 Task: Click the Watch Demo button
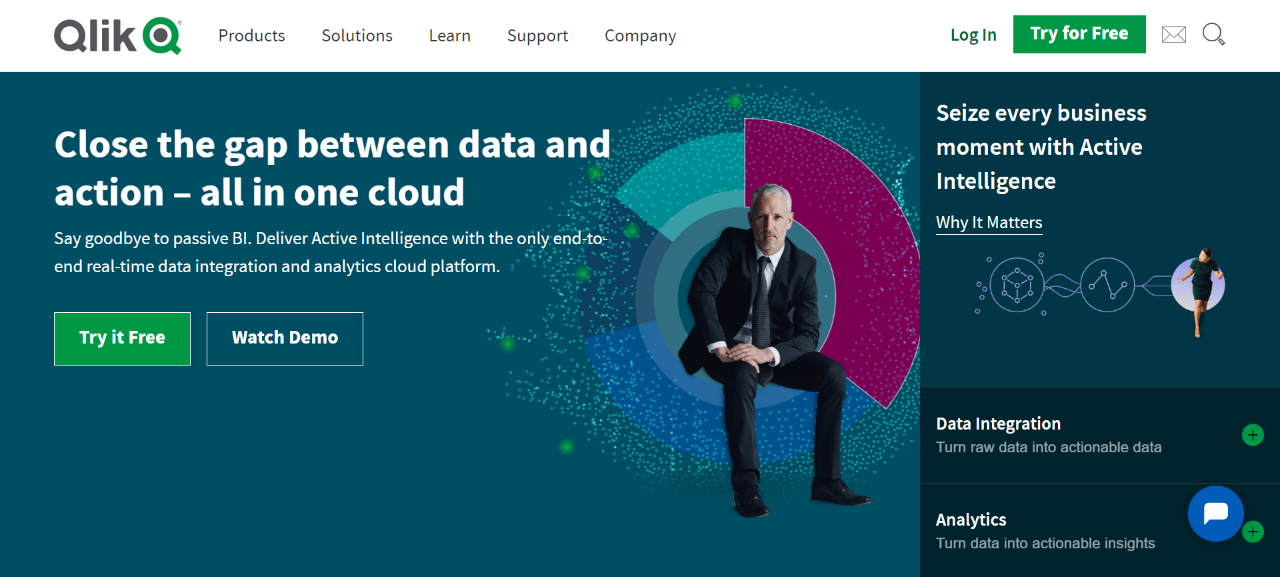point(285,338)
